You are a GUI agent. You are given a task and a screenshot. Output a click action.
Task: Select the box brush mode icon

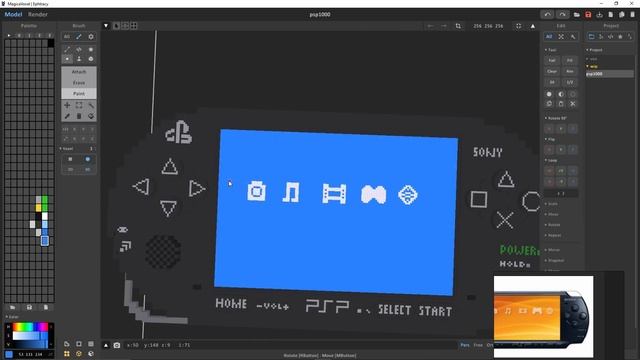[x=91, y=59]
